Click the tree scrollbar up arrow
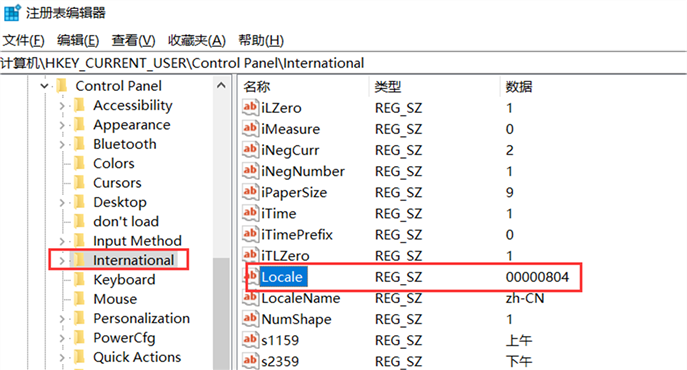Image resolution: width=687 pixels, height=370 pixels. click(x=221, y=86)
